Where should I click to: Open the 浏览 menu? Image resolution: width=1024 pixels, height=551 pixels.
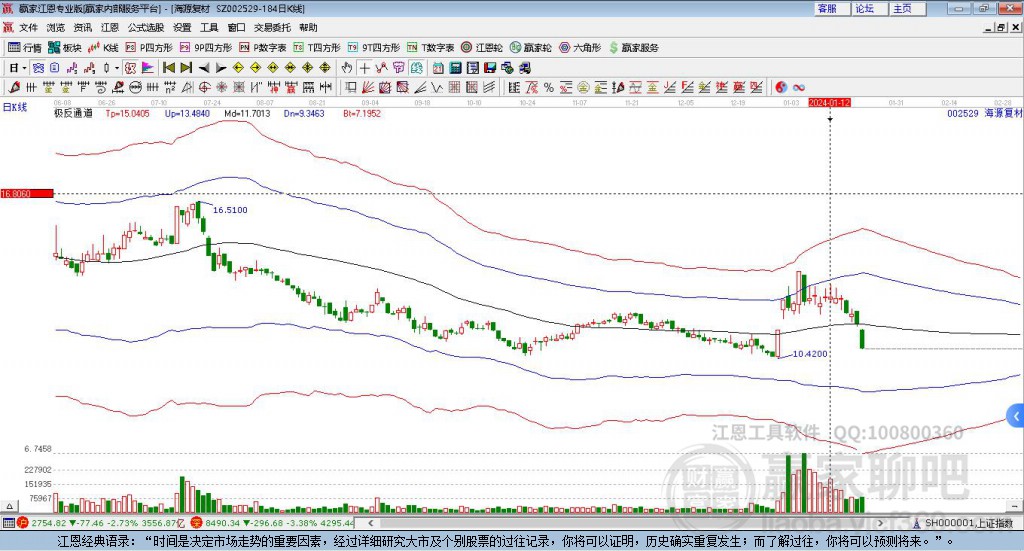tap(56, 27)
